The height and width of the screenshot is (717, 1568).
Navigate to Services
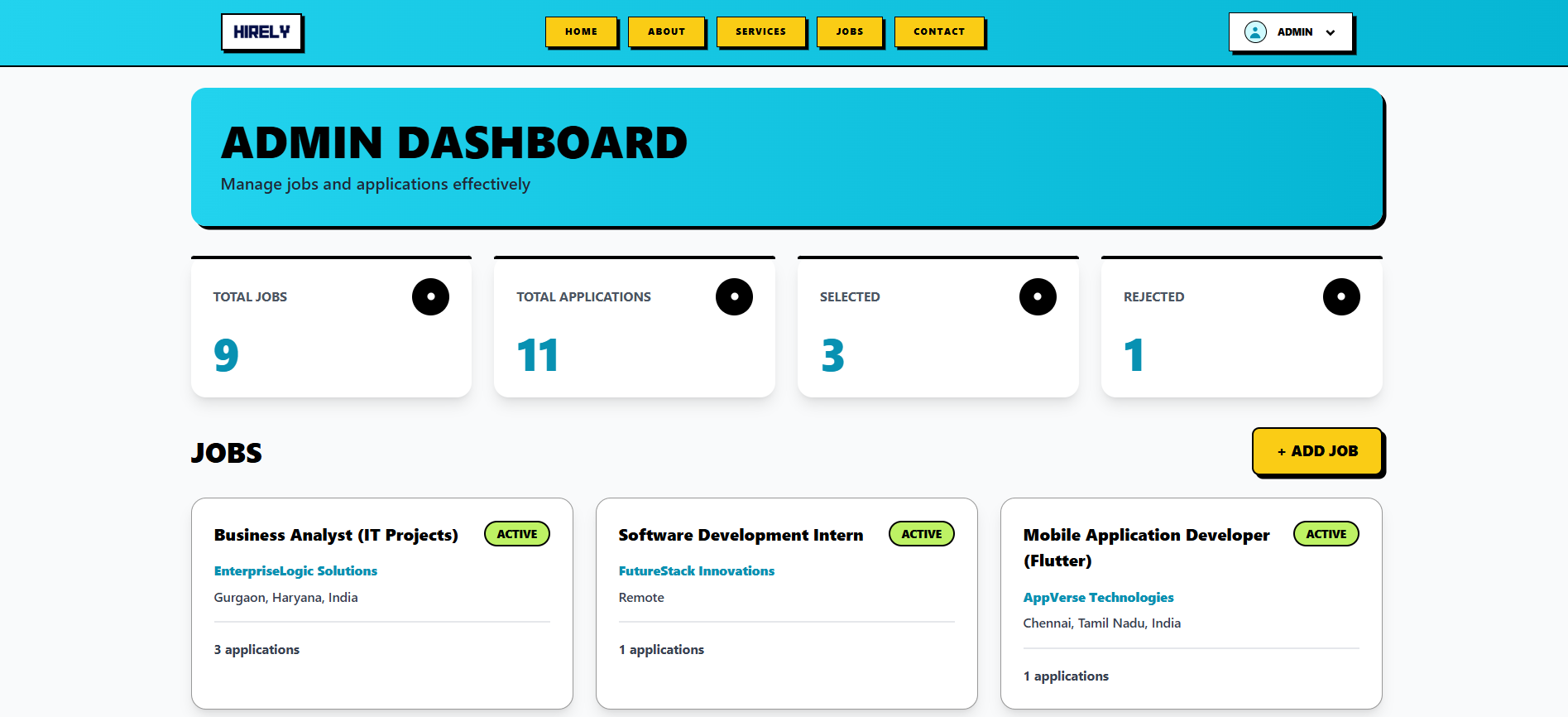[760, 31]
